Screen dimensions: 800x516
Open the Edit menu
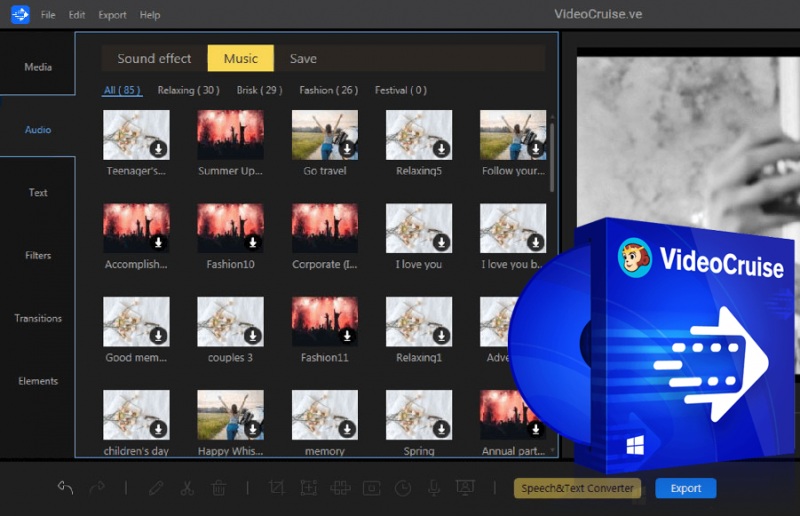(x=77, y=15)
